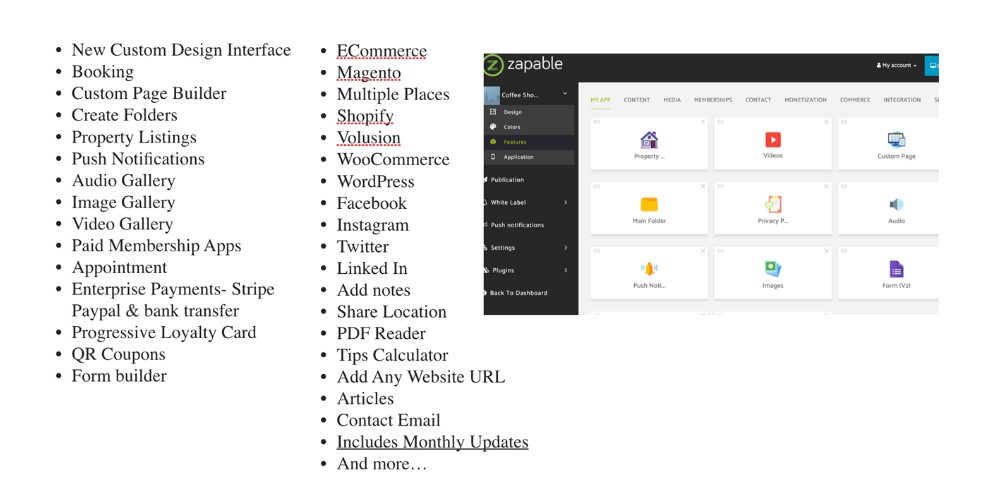Click the ECommerce bullet text

coord(382,51)
